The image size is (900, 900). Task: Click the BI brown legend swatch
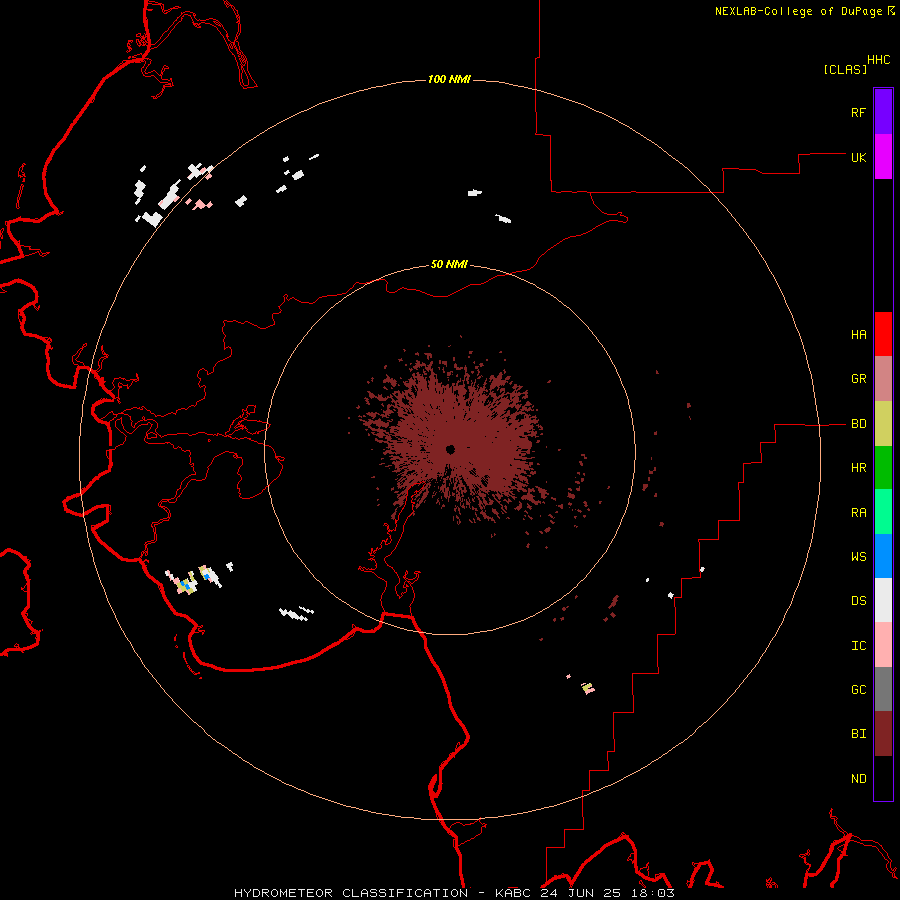coord(883,734)
